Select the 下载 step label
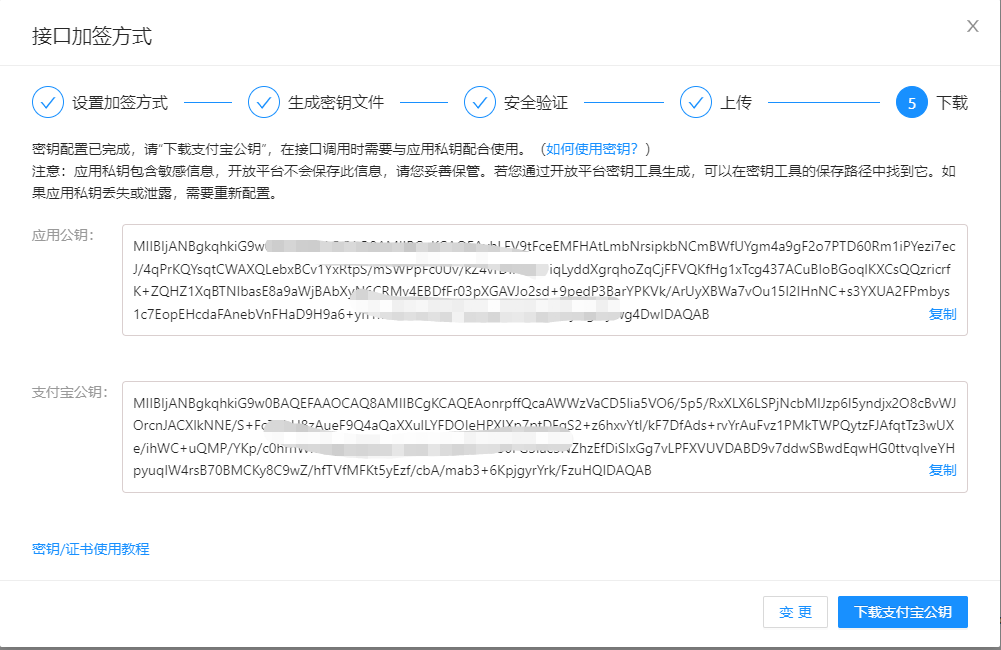Viewport: 1001px width, 650px height. click(952, 102)
